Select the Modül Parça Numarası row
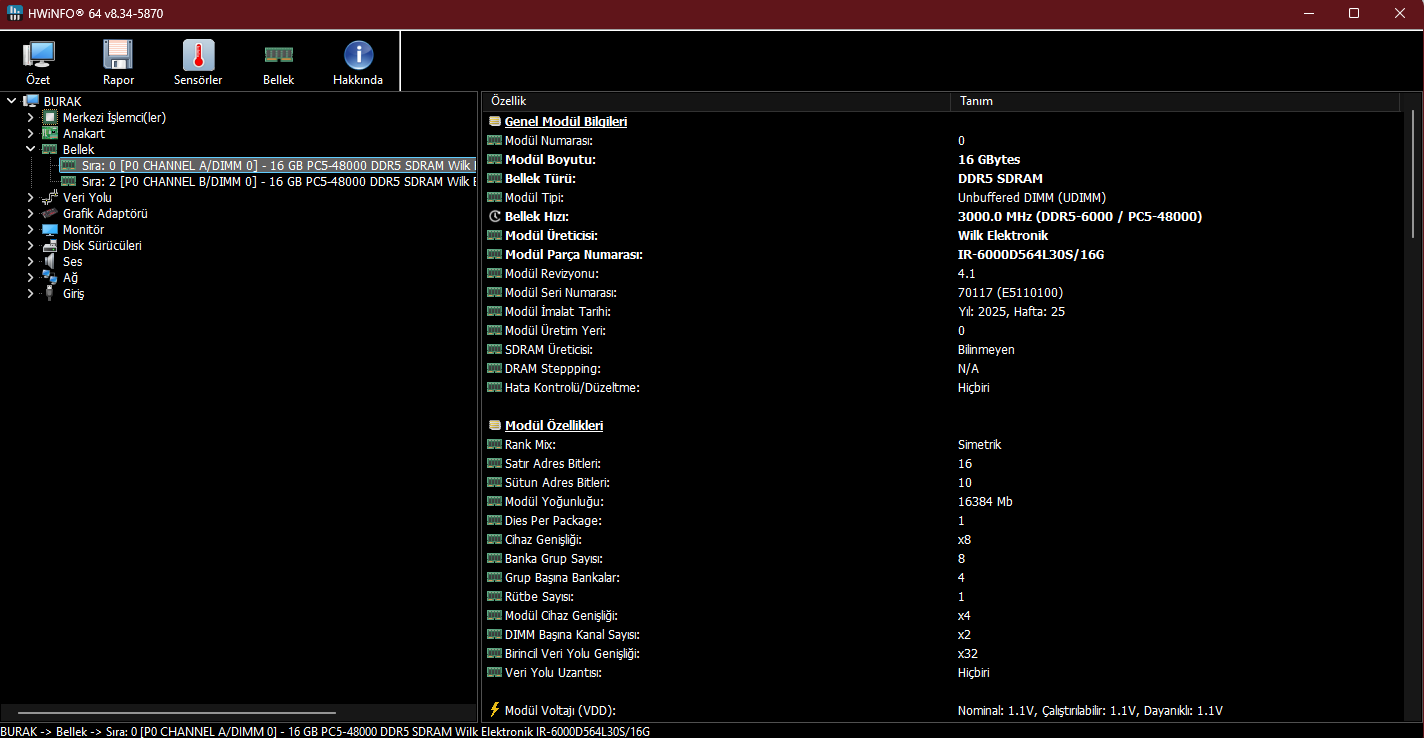1424x738 pixels. tap(943, 254)
